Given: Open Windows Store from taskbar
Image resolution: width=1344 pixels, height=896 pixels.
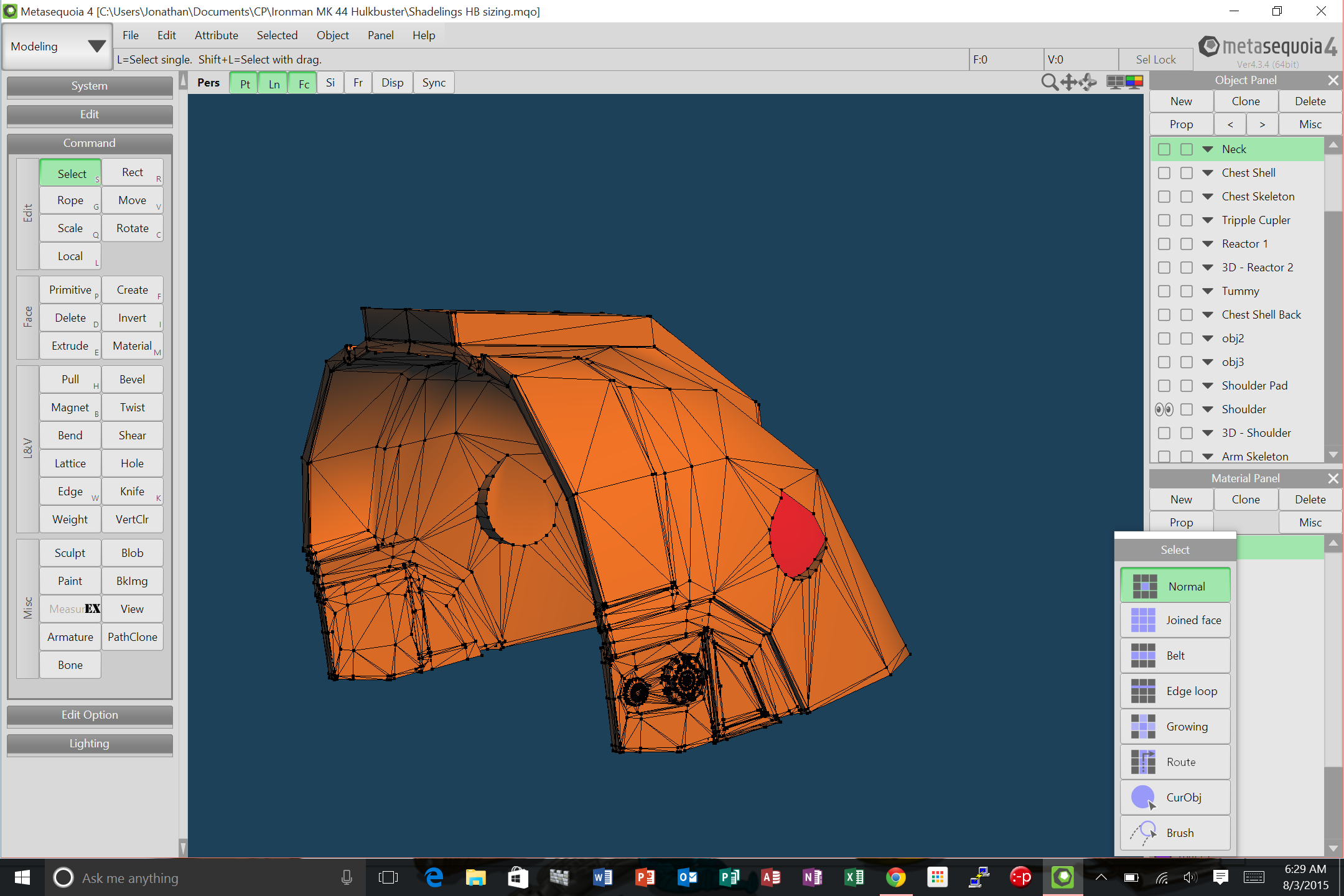Looking at the screenshot, I should pos(518,877).
